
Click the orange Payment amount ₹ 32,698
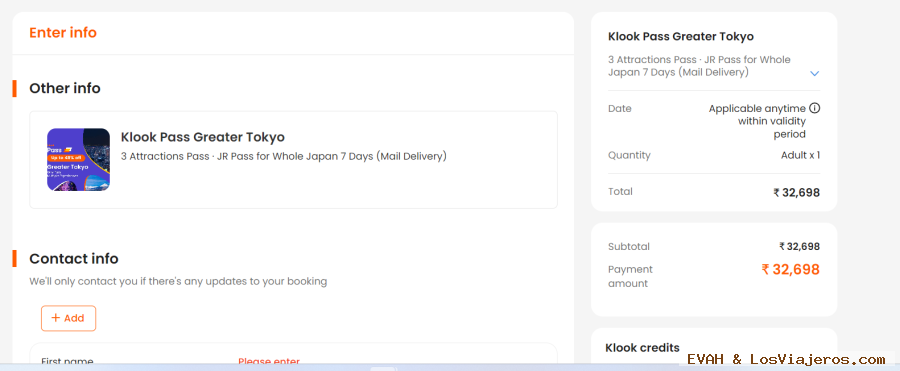tap(790, 269)
